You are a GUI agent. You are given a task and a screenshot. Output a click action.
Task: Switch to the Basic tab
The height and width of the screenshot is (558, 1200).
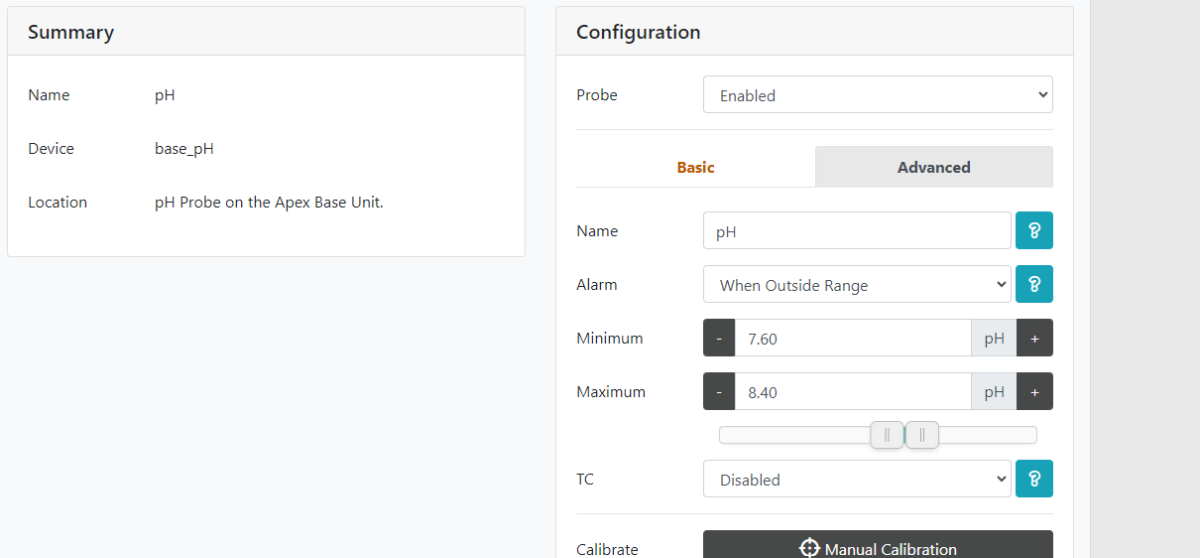[x=696, y=167]
